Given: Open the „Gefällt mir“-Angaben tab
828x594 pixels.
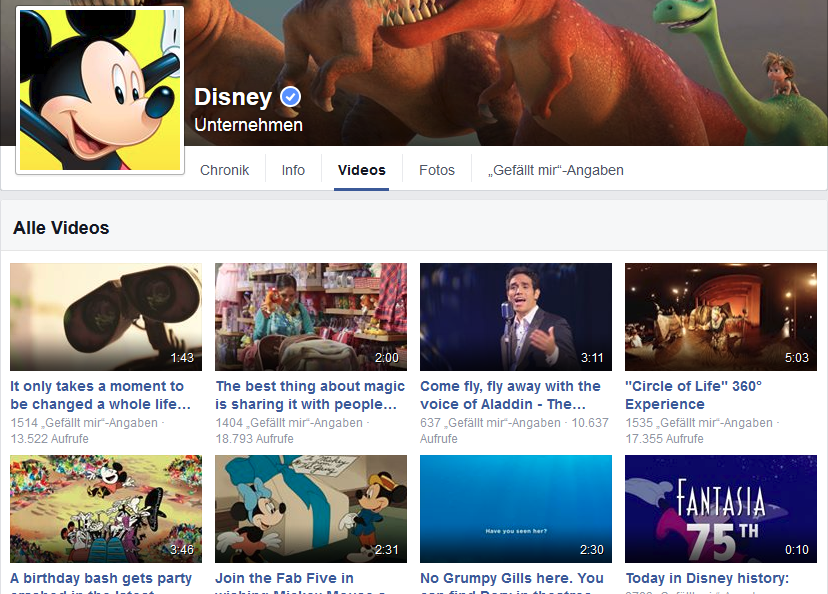Looking at the screenshot, I should (556, 170).
